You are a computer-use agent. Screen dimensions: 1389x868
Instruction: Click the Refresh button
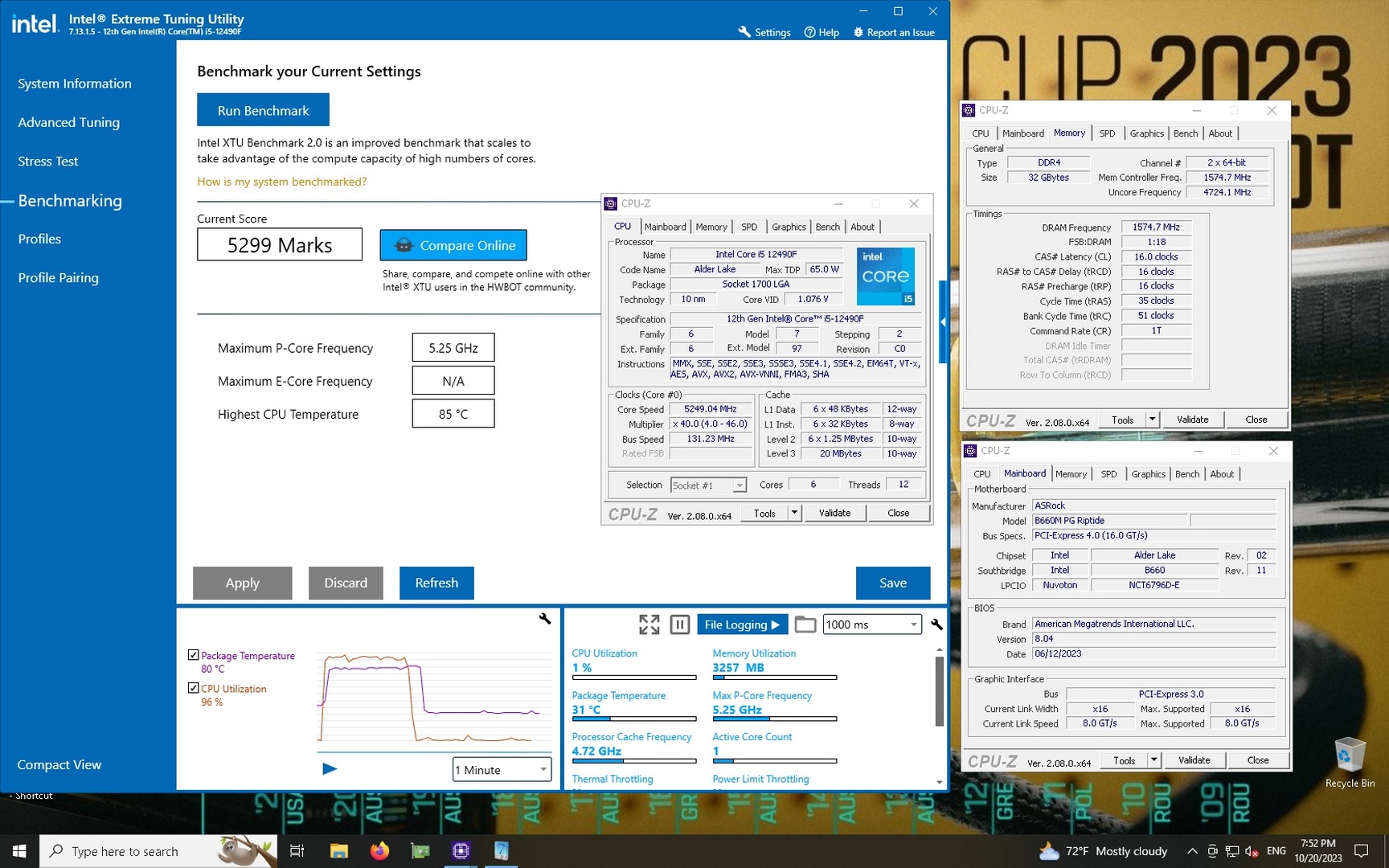tap(436, 583)
